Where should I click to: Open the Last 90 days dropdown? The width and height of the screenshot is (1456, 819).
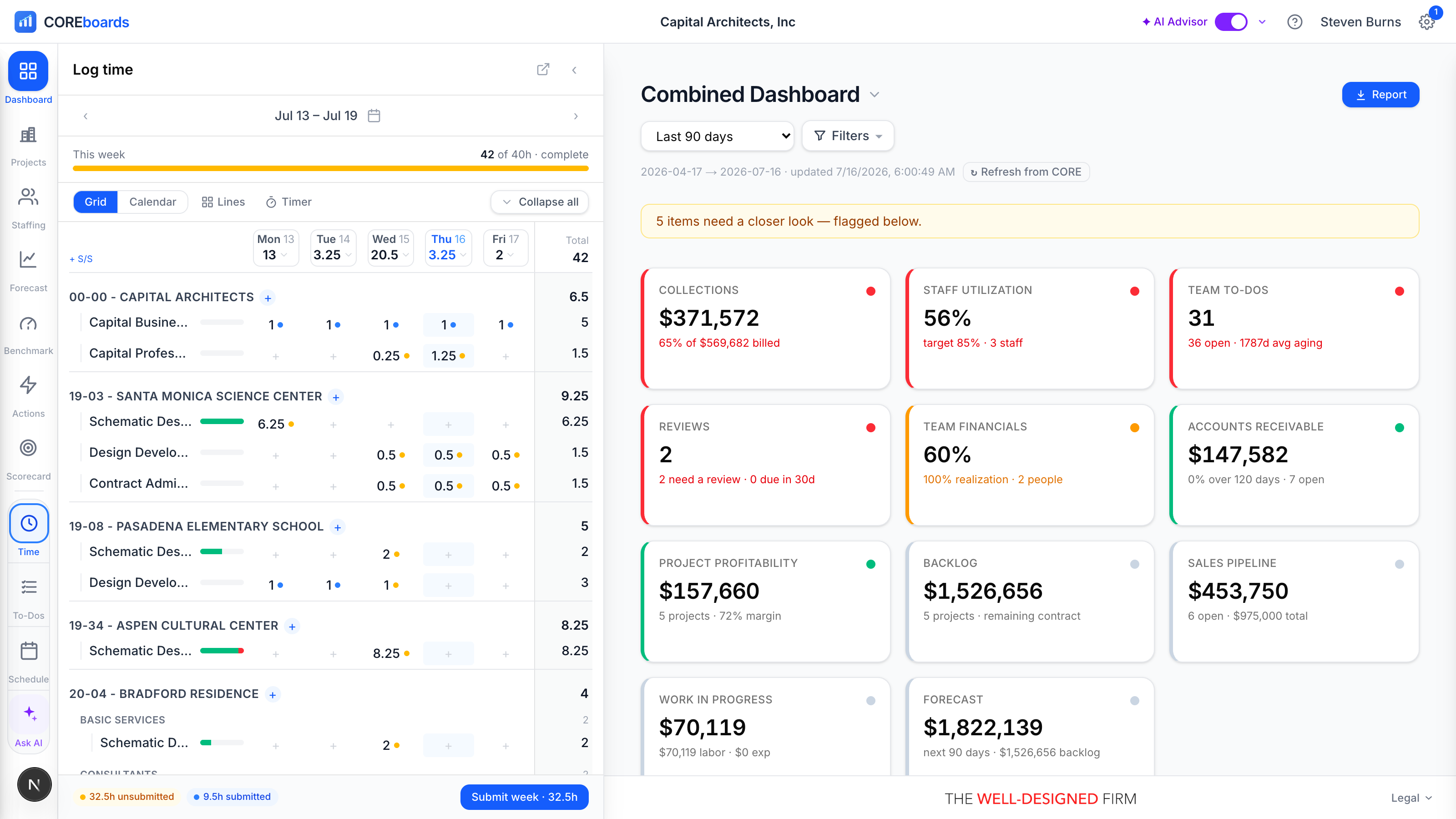pos(717,136)
